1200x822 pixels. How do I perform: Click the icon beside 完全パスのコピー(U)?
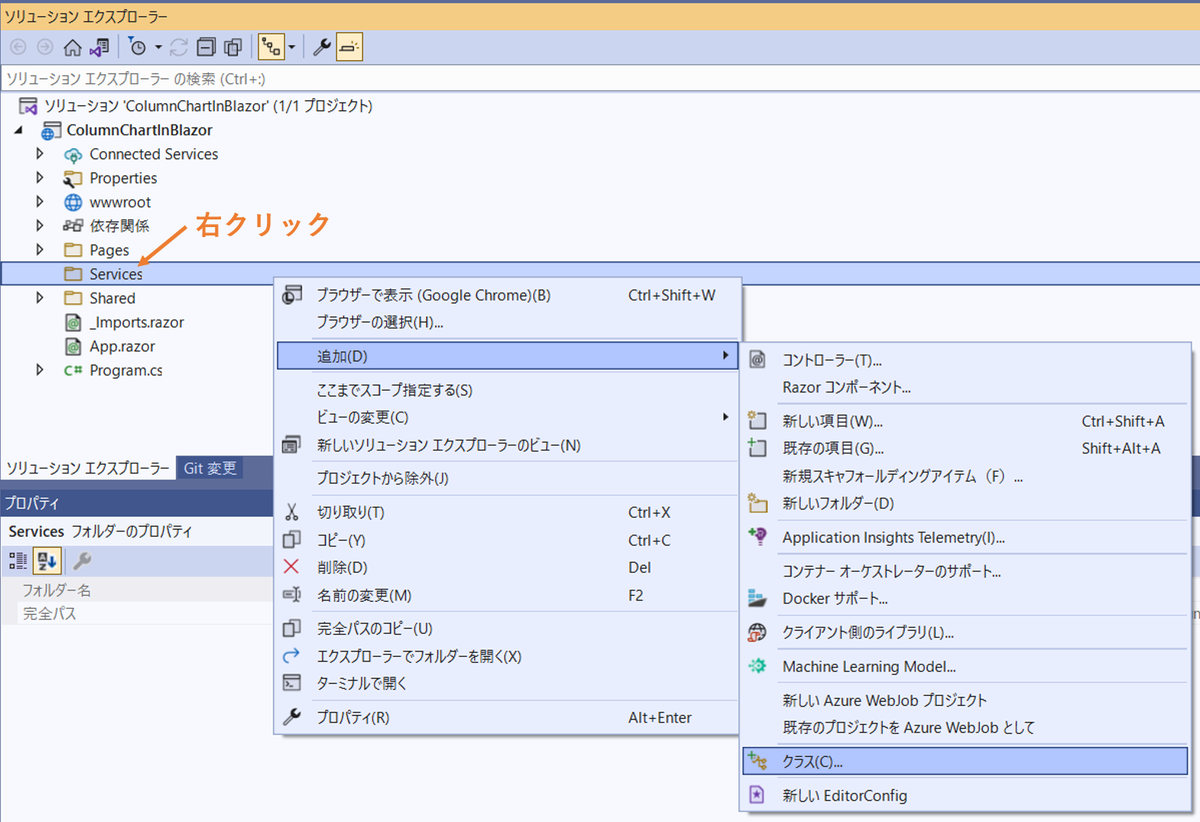click(292, 629)
